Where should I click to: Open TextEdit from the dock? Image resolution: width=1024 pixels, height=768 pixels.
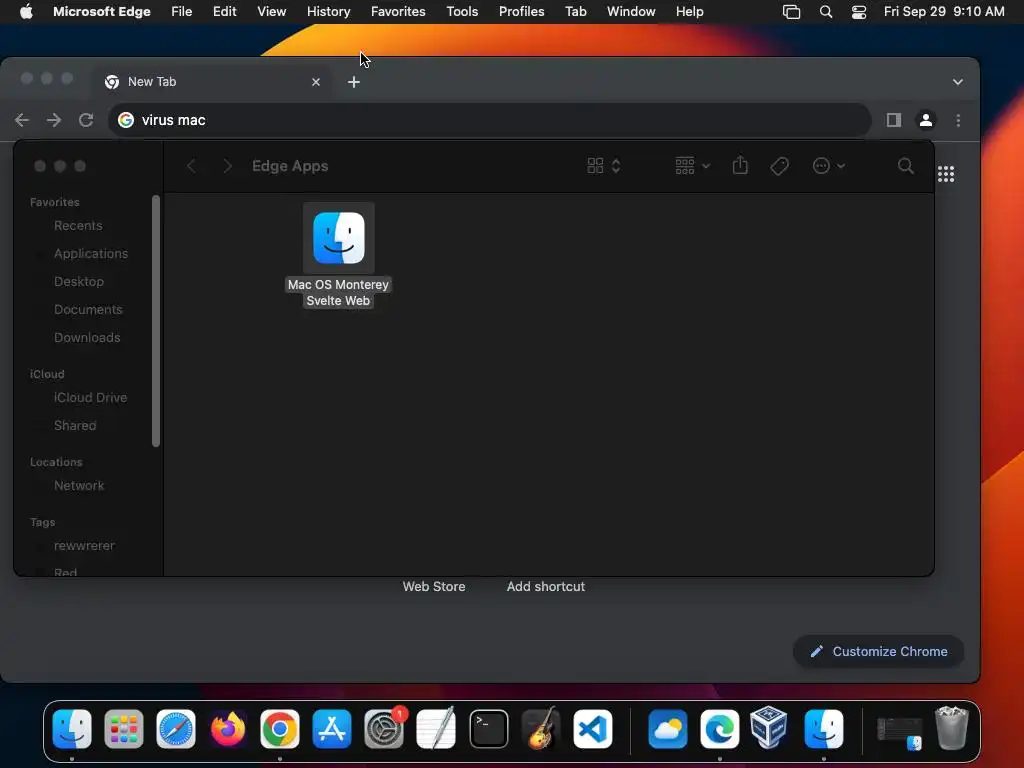pyautogui.click(x=436, y=729)
